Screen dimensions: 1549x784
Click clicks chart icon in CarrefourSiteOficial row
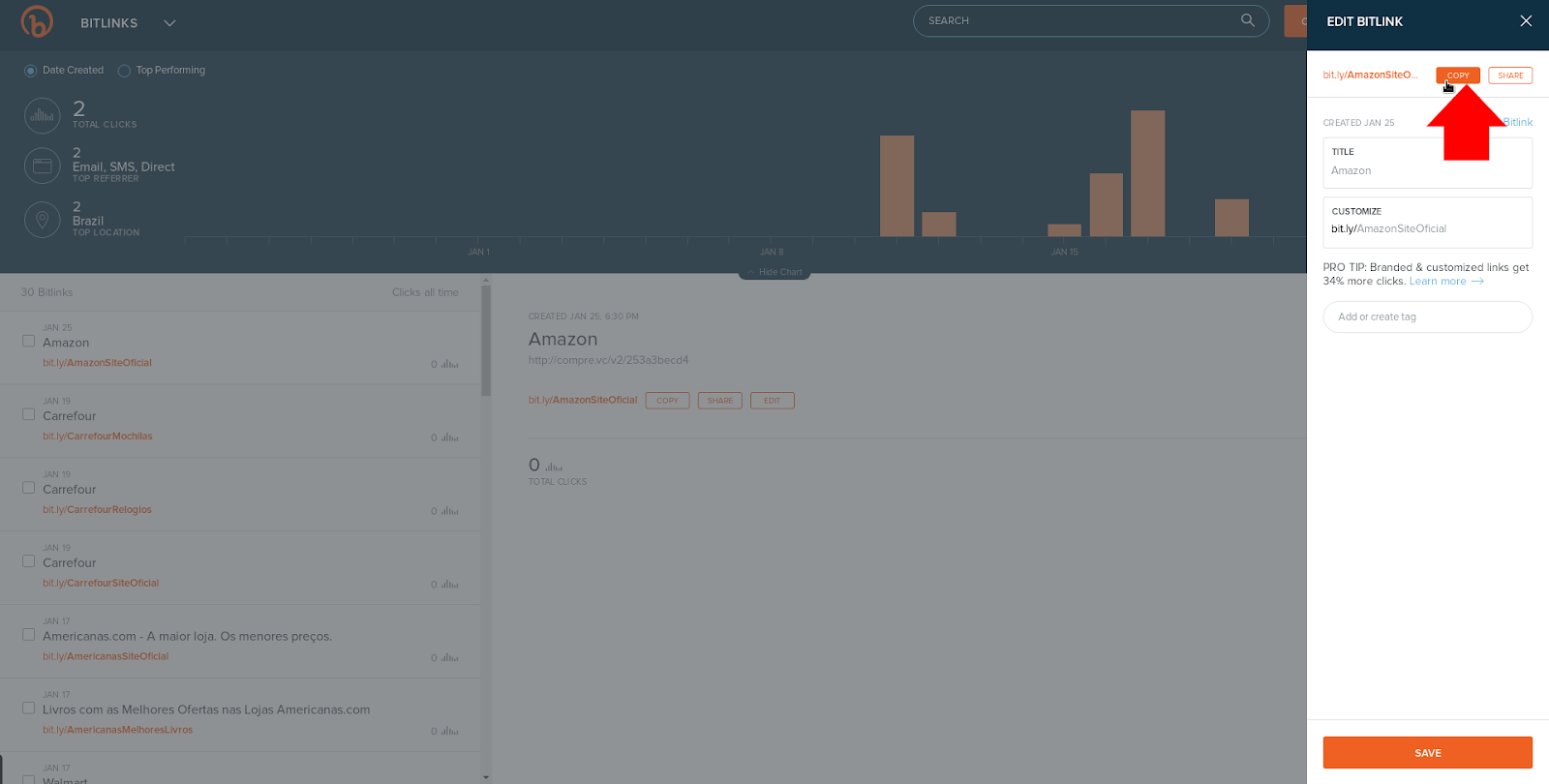click(450, 585)
